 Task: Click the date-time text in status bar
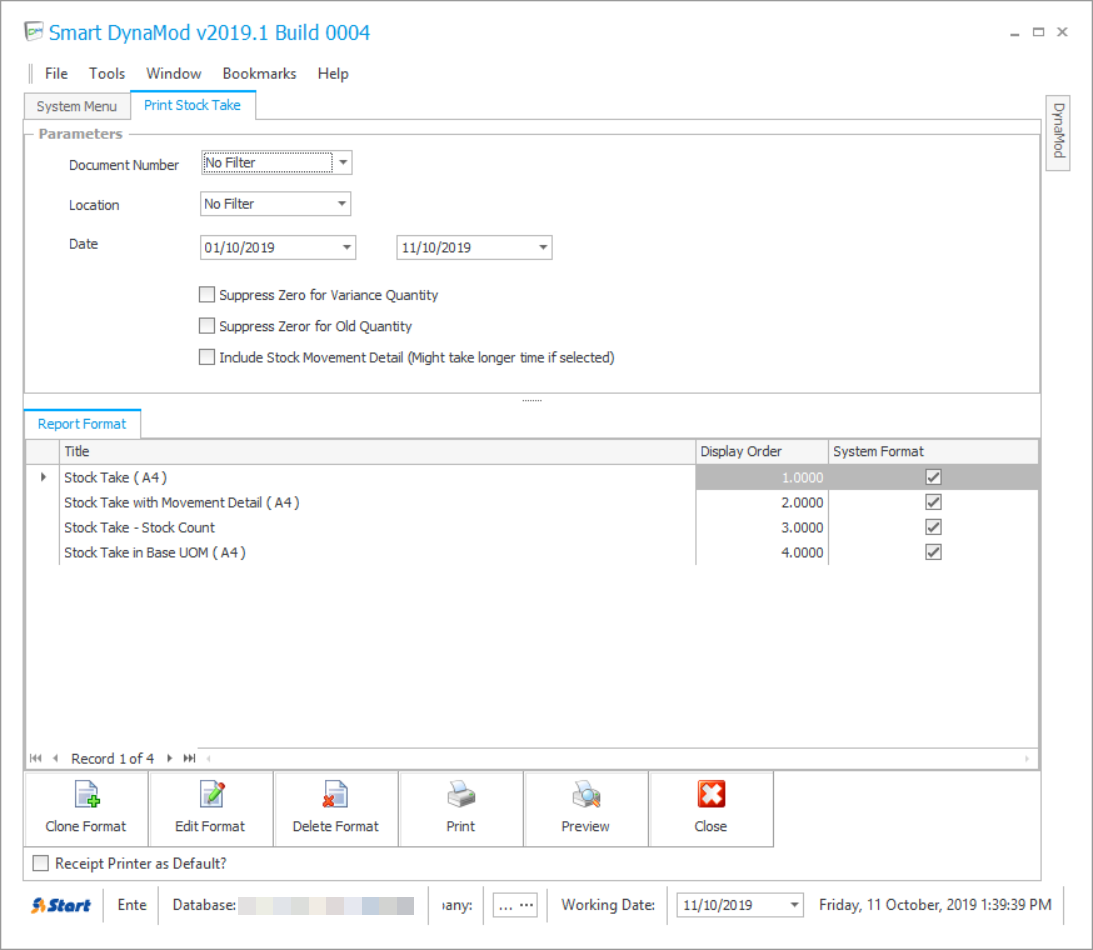pyautogui.click(x=935, y=905)
